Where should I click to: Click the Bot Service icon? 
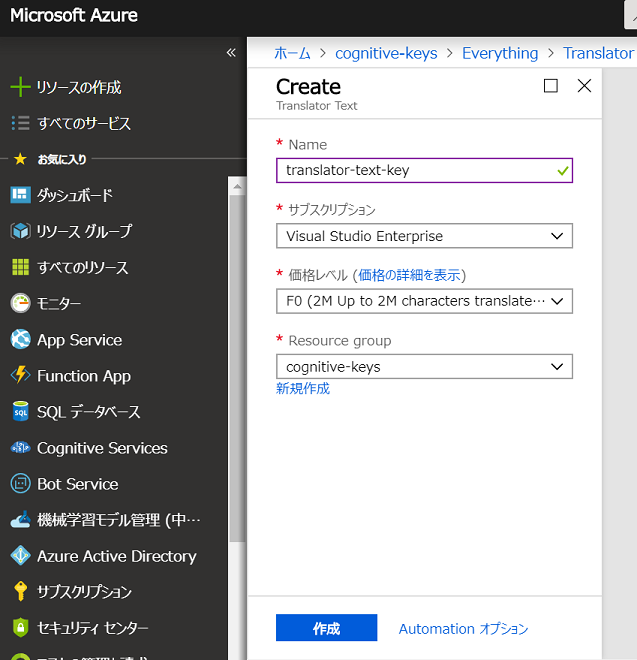tap(20, 484)
